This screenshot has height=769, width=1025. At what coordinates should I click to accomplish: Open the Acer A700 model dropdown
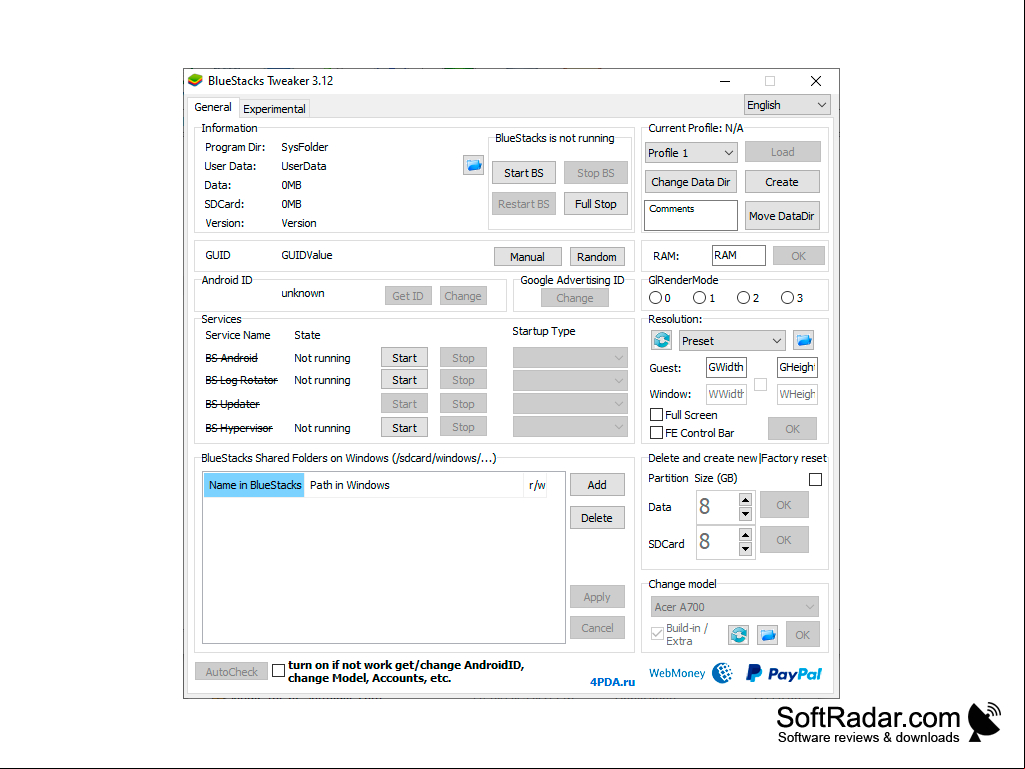pyautogui.click(x=735, y=607)
